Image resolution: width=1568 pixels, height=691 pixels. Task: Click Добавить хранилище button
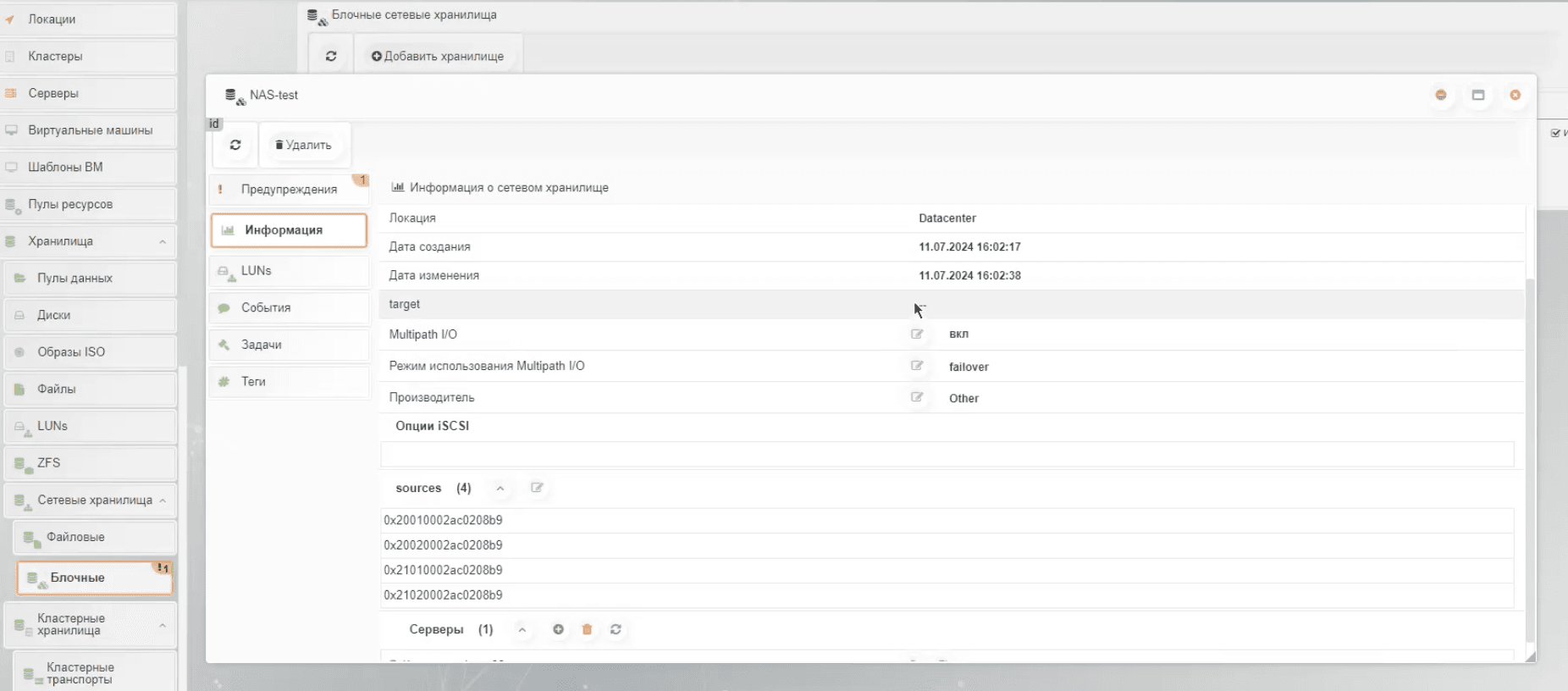438,56
